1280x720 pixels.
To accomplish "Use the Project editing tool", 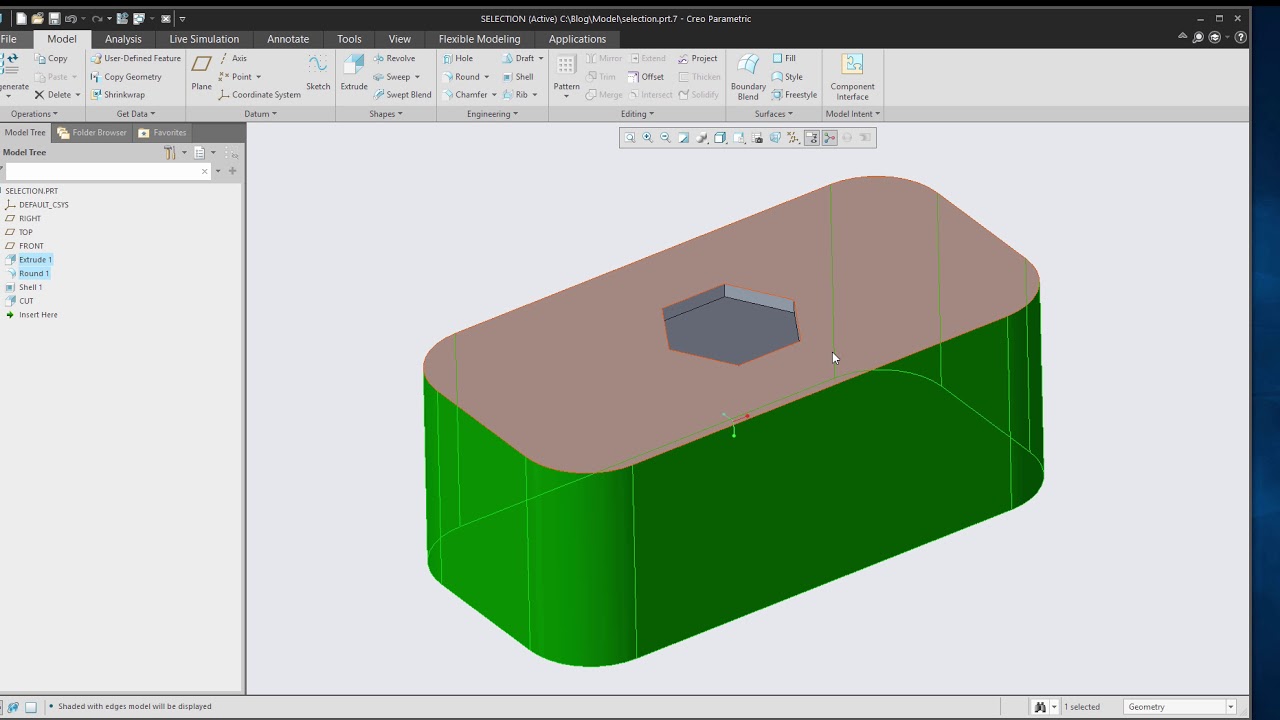I will 698,58.
